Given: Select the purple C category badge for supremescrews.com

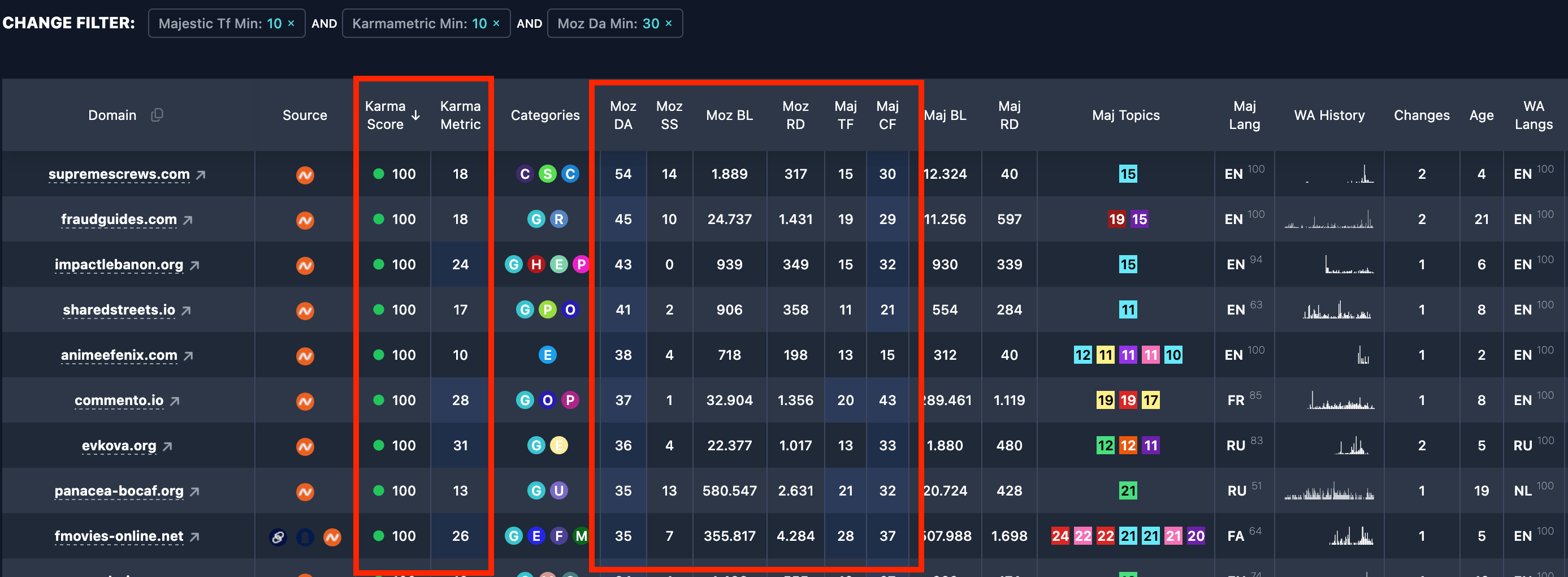Looking at the screenshot, I should 524,174.
